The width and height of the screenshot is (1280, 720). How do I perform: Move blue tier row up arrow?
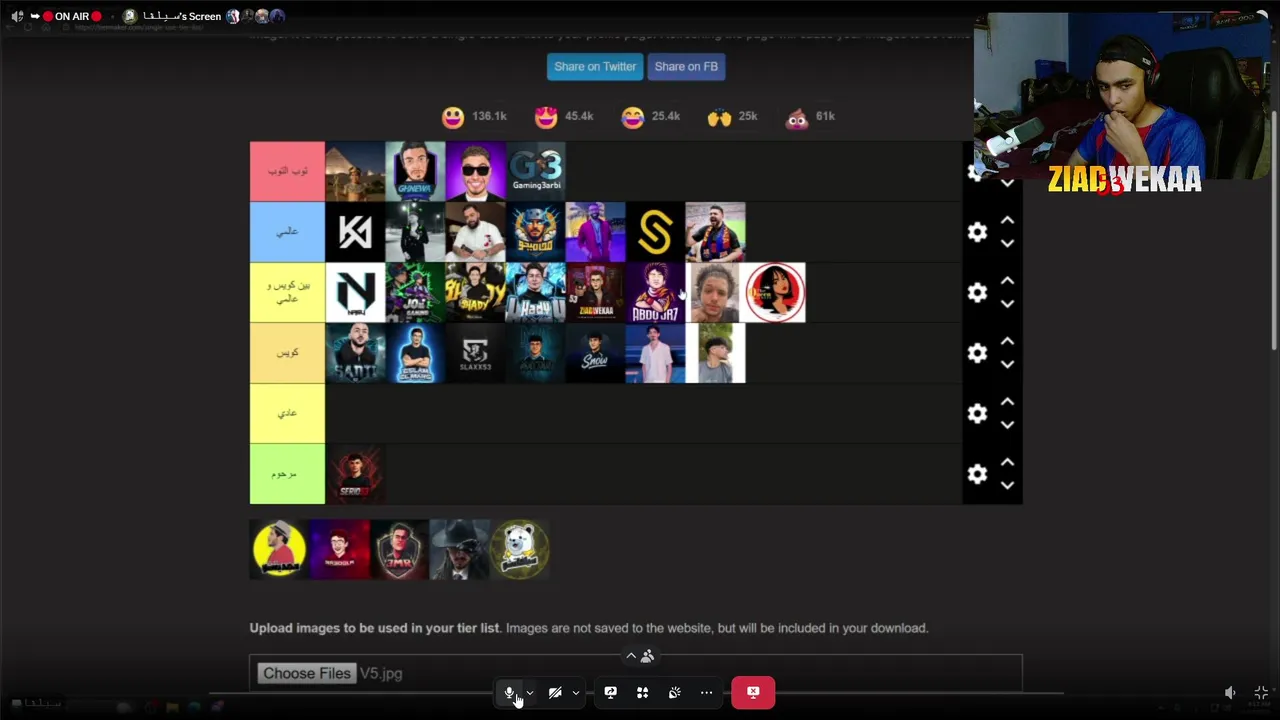1007,220
